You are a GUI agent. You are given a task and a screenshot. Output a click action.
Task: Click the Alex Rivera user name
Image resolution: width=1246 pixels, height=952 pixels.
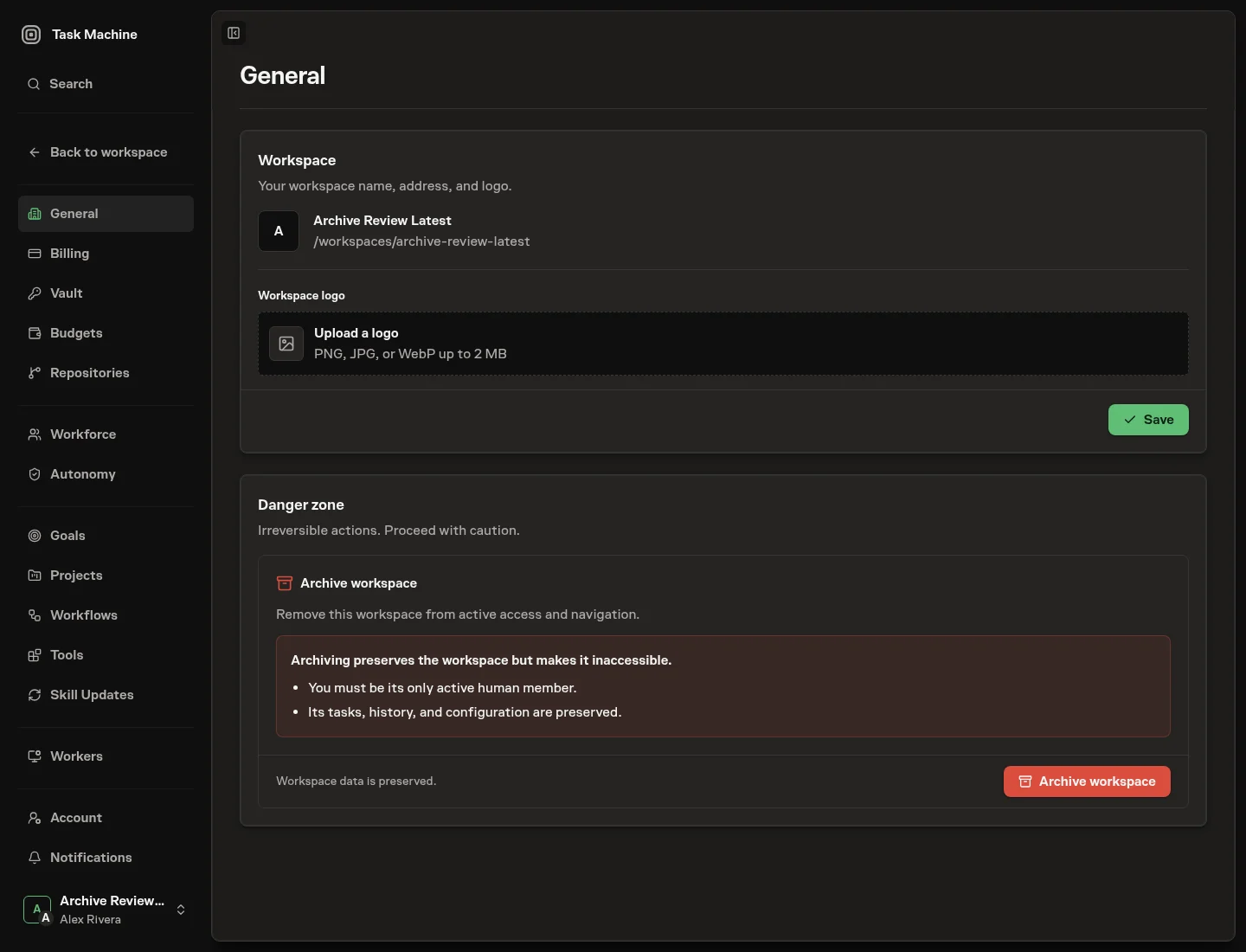[90, 919]
